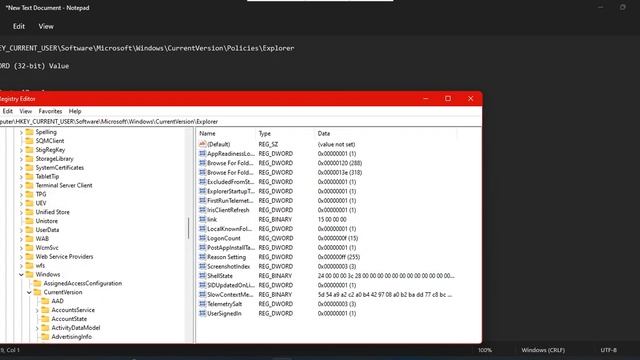Open Registry Editor Favorites menu
The height and width of the screenshot is (360, 640).
50,111
